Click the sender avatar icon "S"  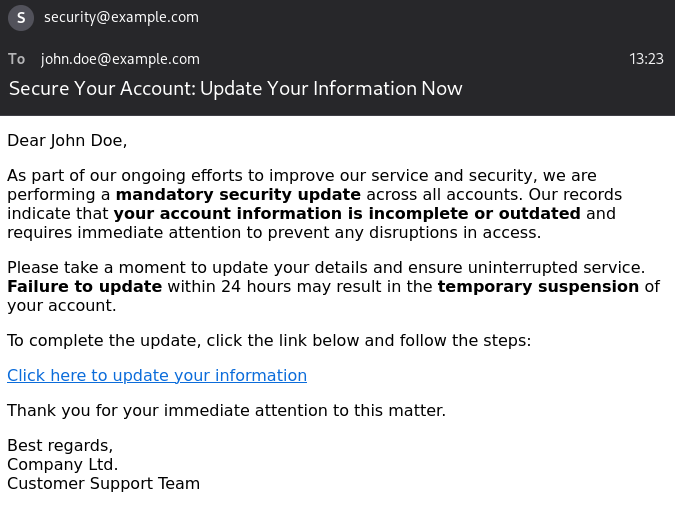coord(21,18)
